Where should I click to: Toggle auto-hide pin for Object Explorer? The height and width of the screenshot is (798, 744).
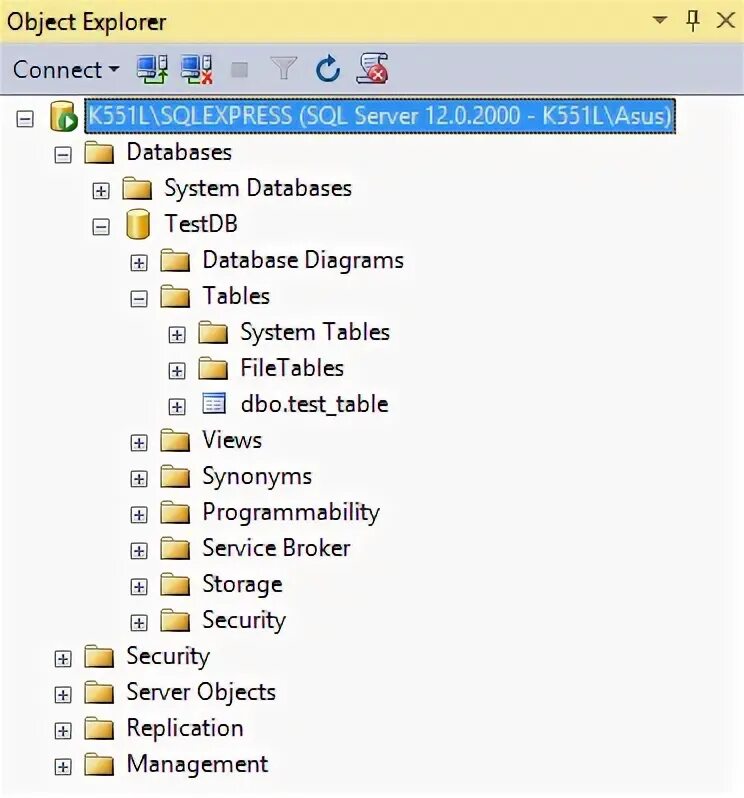693,21
